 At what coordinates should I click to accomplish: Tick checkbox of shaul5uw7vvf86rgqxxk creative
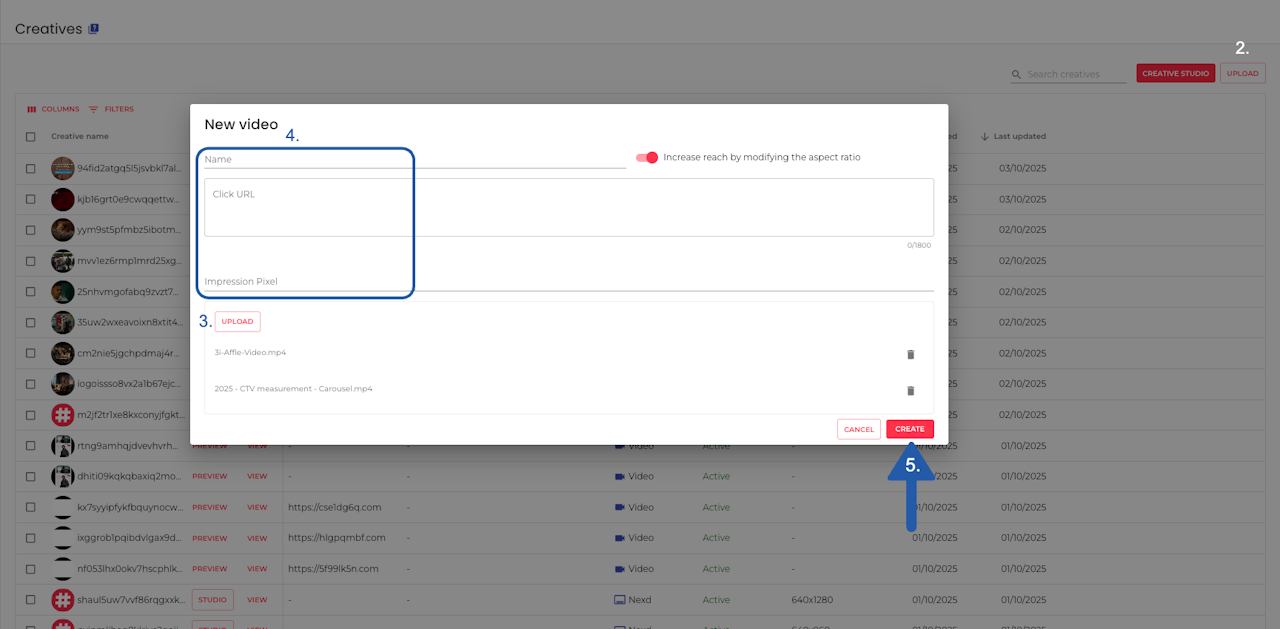31,600
